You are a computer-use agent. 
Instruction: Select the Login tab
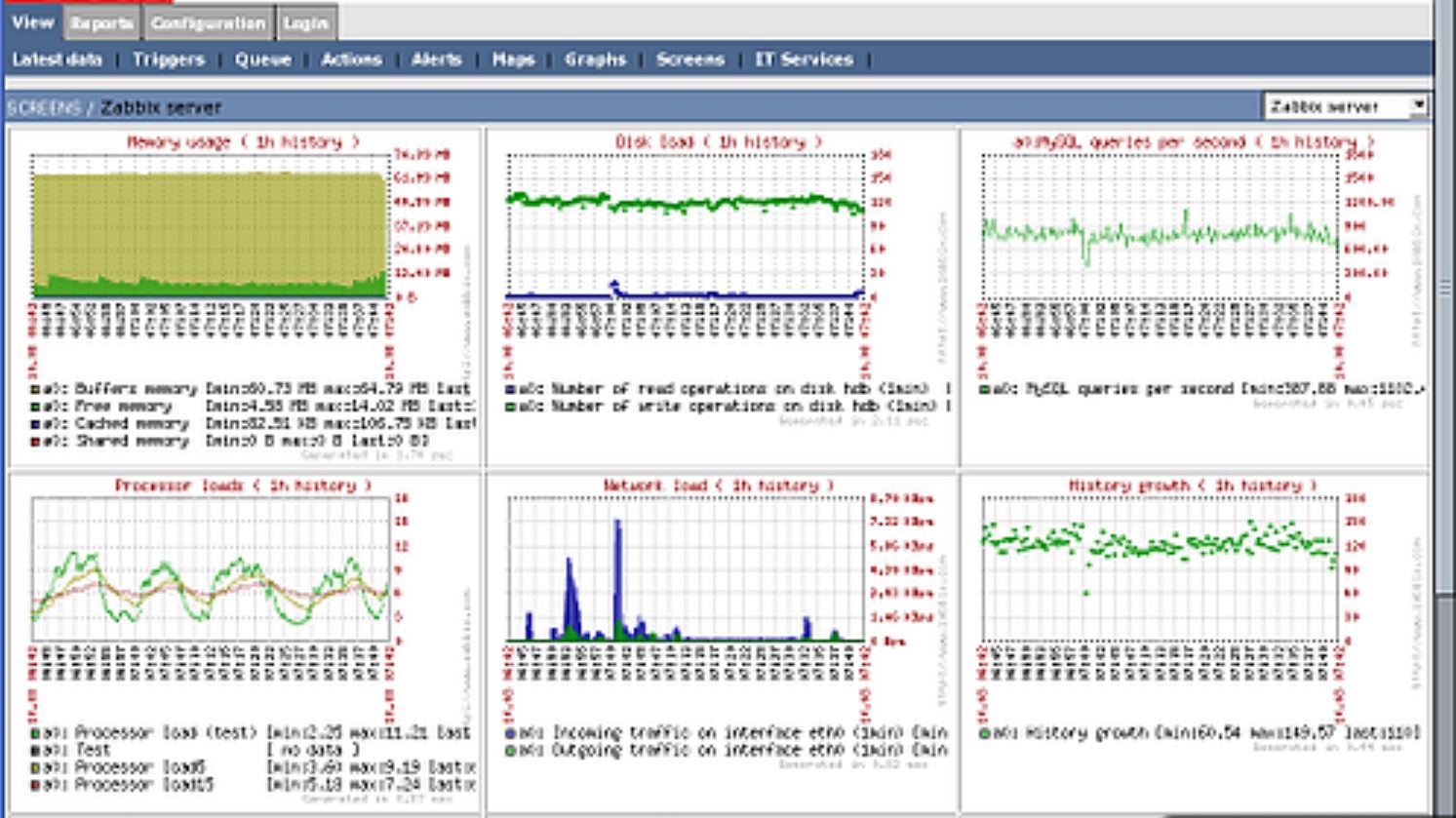(306, 22)
